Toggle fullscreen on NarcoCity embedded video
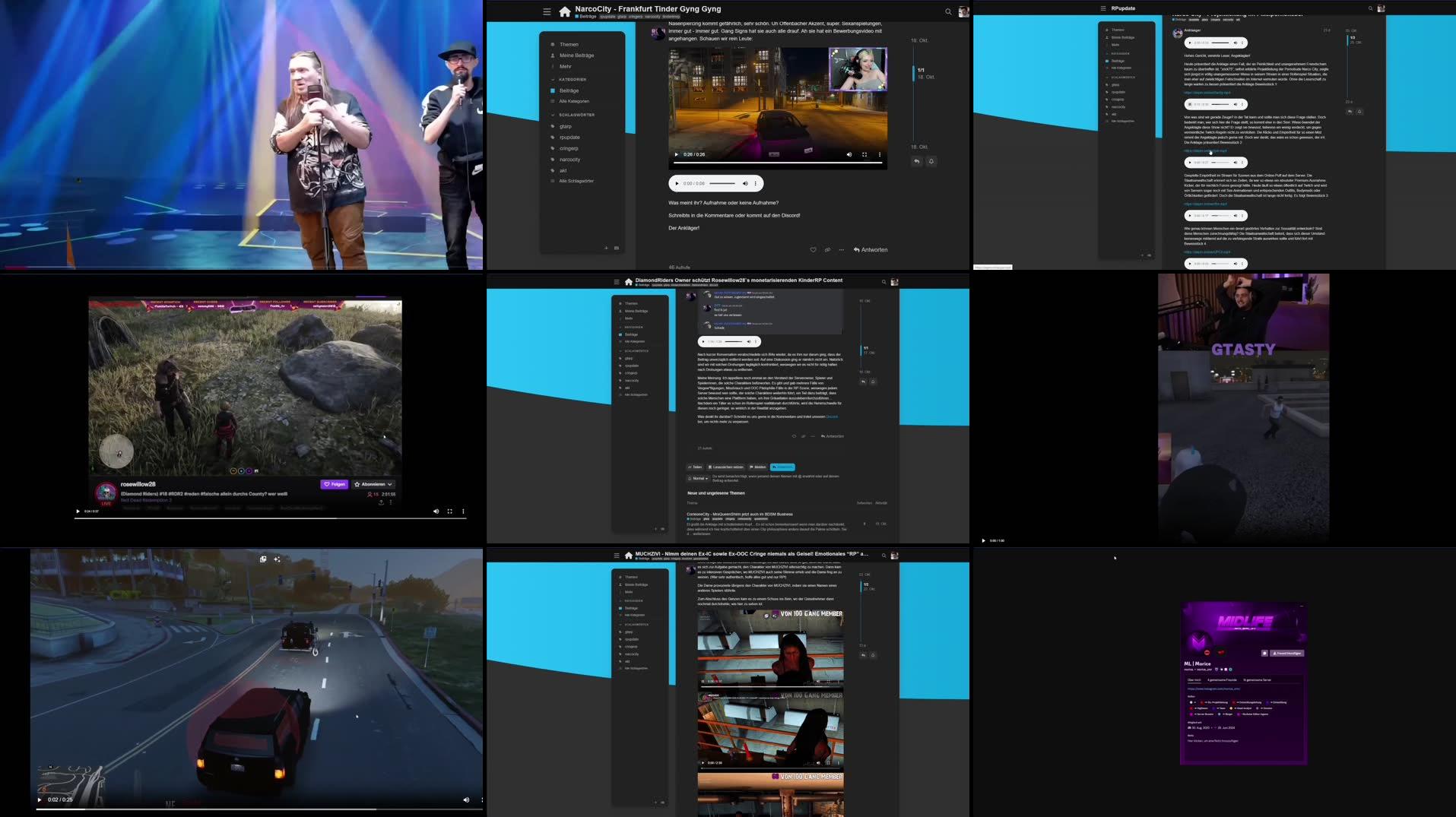Viewport: 1456px width, 817px height. click(864, 154)
